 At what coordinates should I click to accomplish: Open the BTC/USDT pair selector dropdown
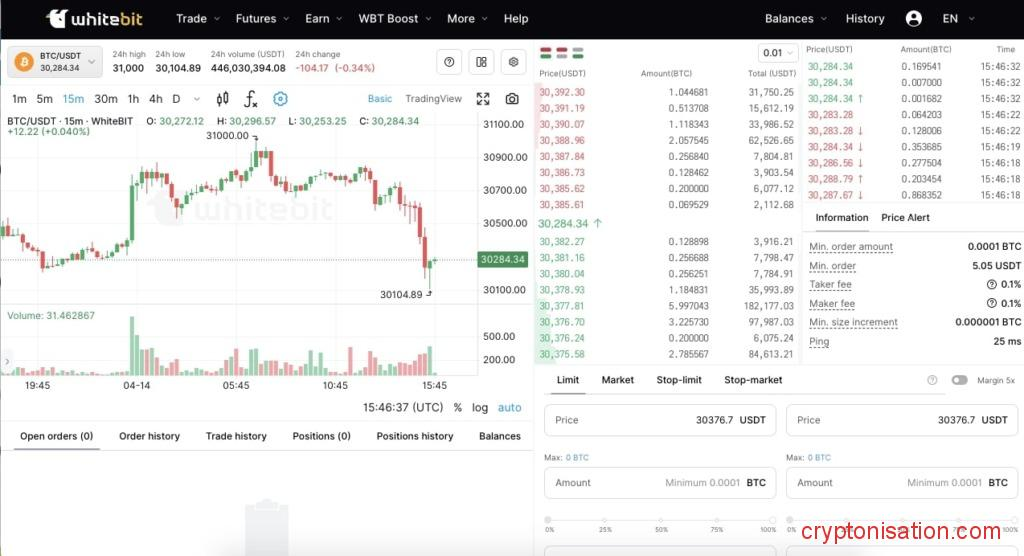point(55,62)
